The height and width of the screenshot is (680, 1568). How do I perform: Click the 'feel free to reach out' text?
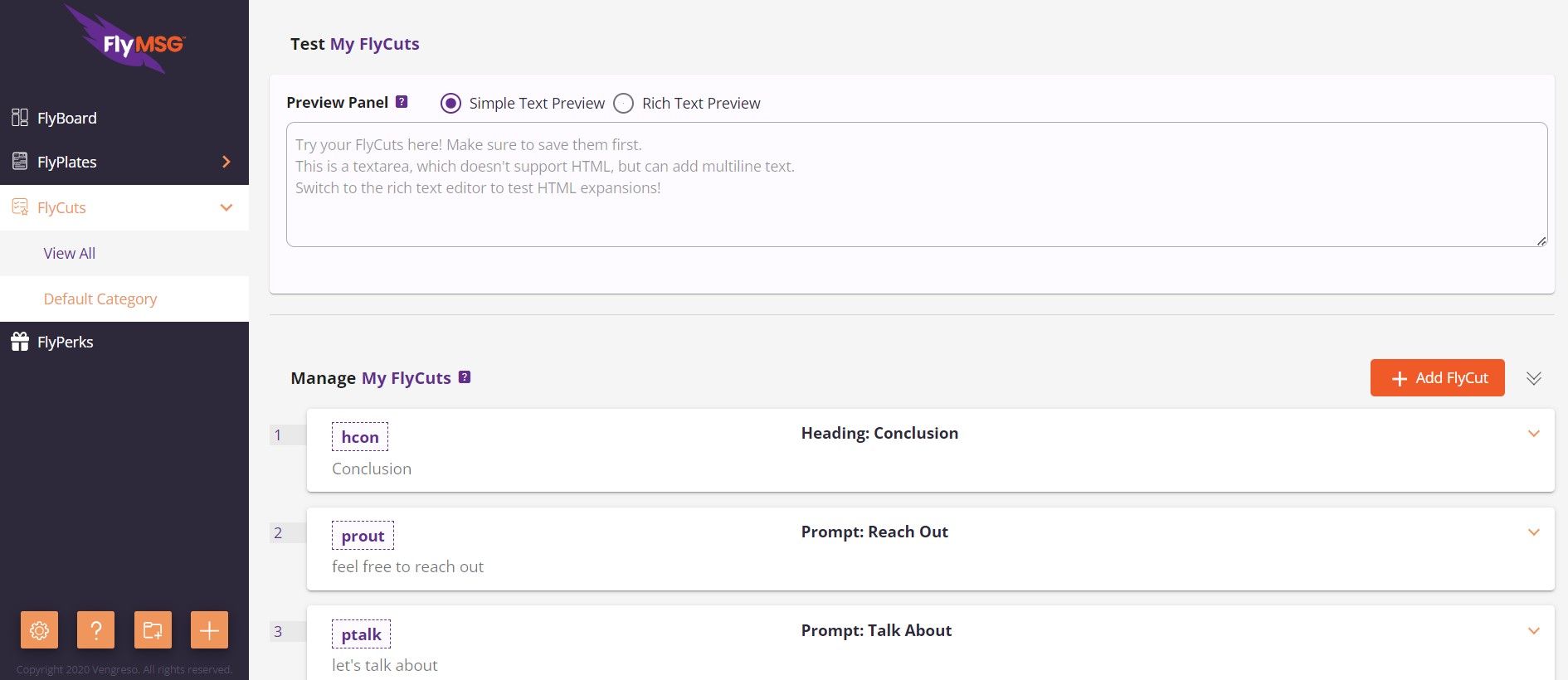pyautogui.click(x=407, y=566)
